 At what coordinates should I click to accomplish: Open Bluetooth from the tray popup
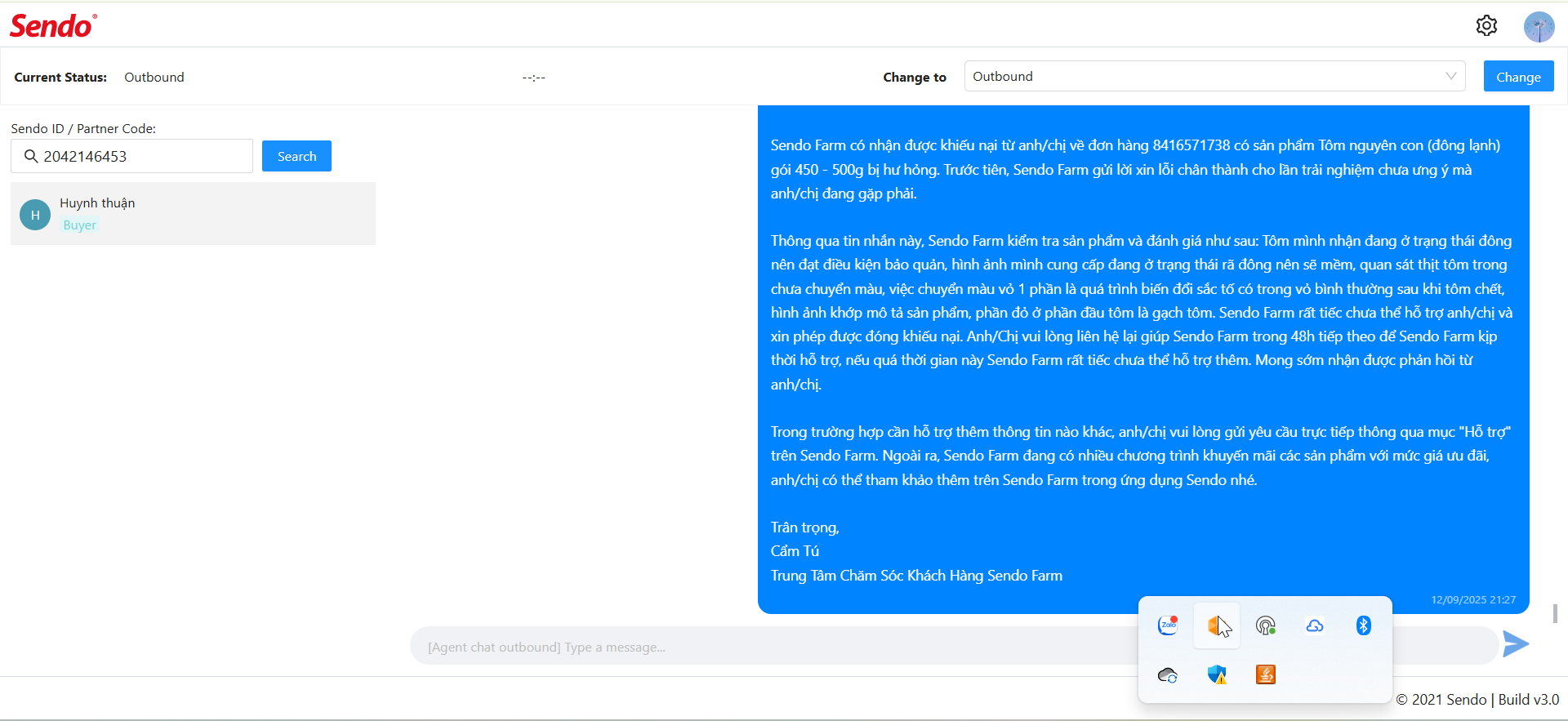click(1364, 625)
